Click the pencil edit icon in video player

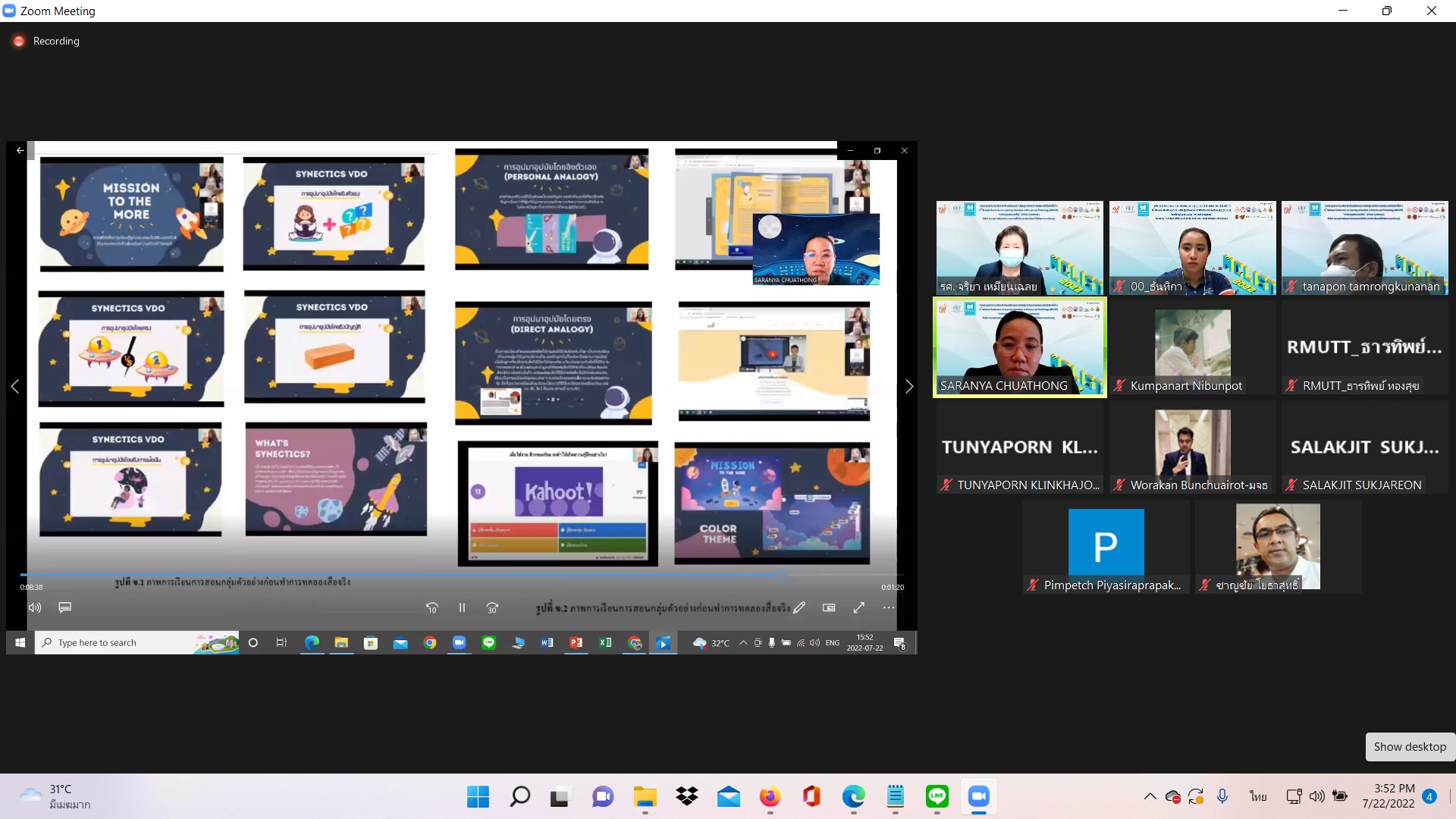tap(799, 607)
